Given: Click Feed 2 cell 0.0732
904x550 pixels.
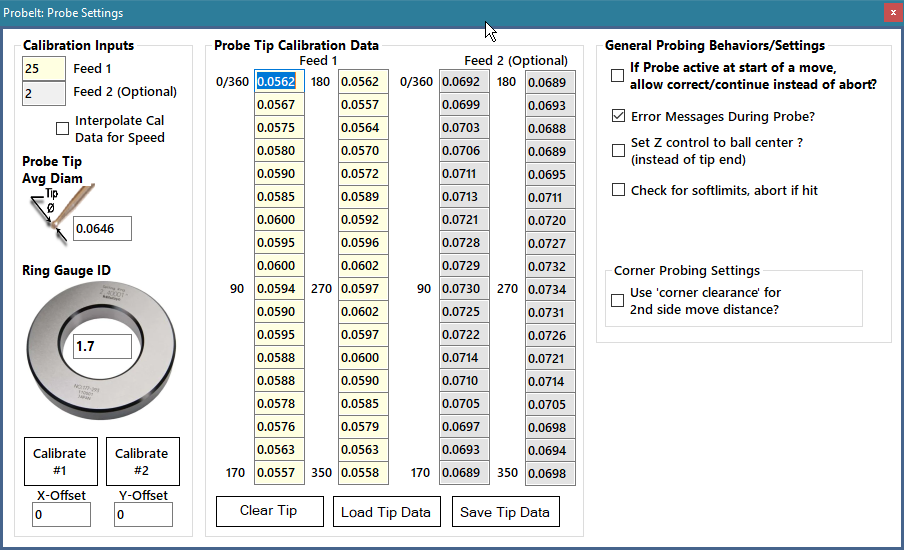Looking at the screenshot, I should click(551, 267).
